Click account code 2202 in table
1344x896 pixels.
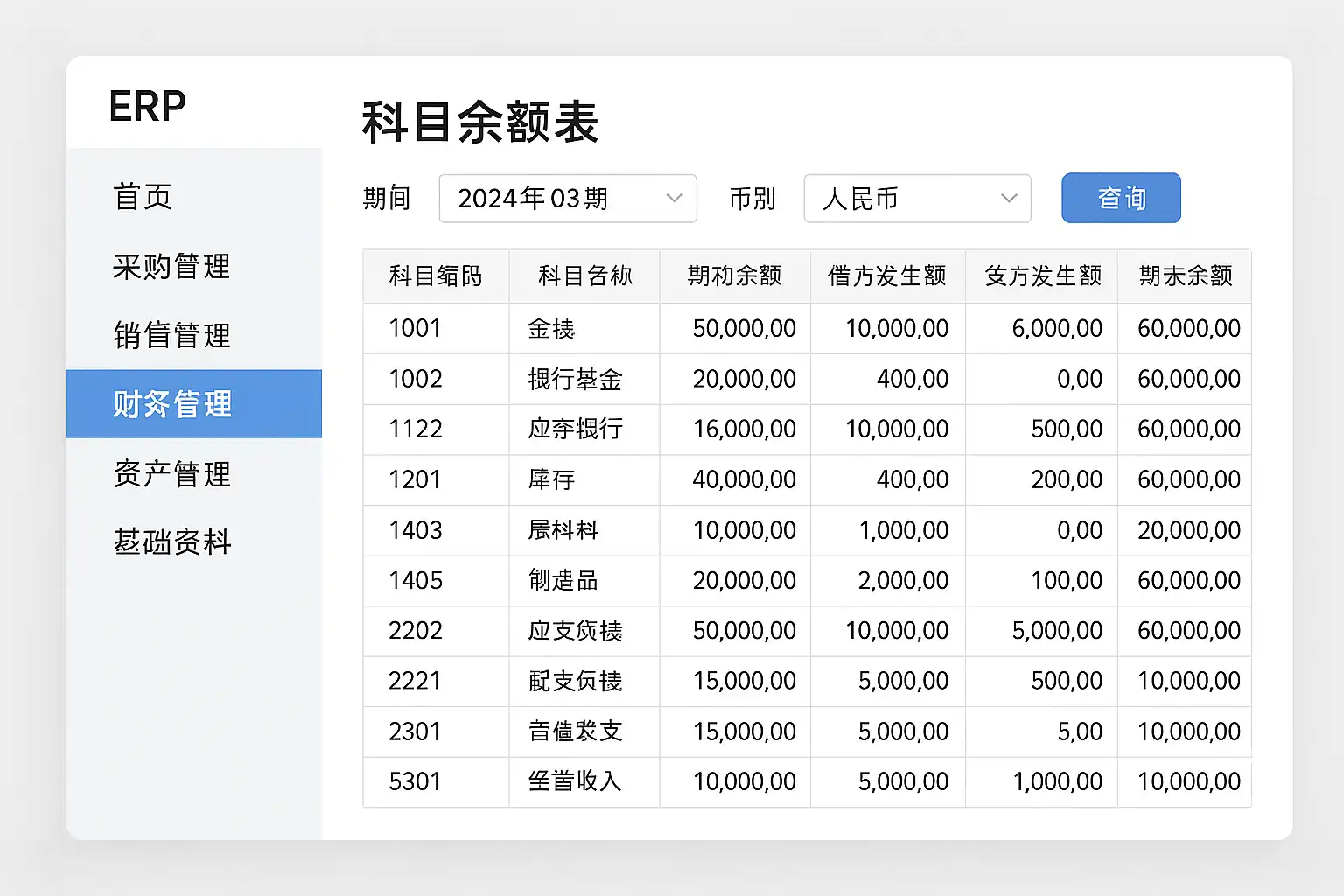(416, 631)
